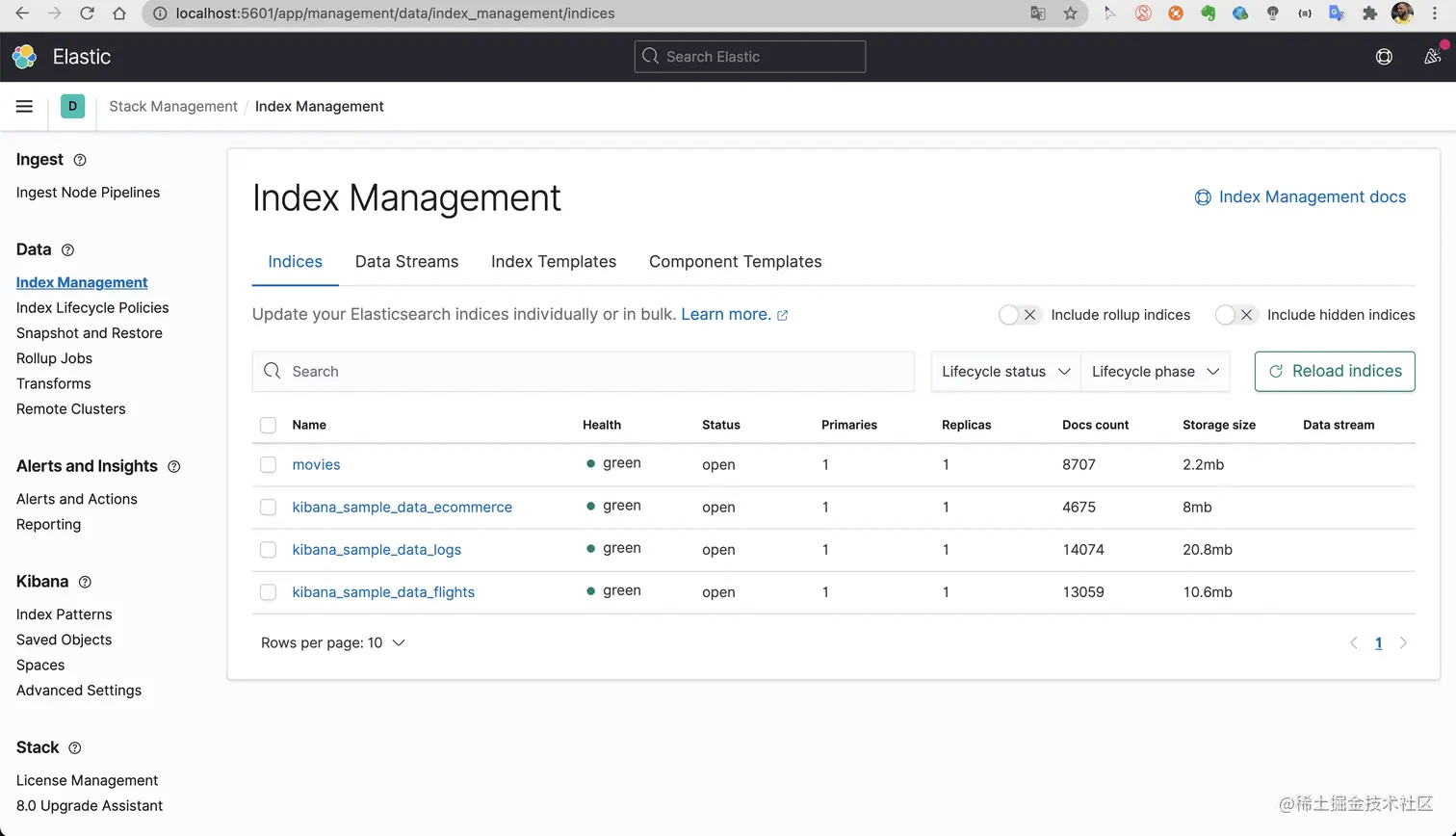Click the Alerts and Insights help icon
The image size is (1456, 836).
pyautogui.click(x=174, y=466)
